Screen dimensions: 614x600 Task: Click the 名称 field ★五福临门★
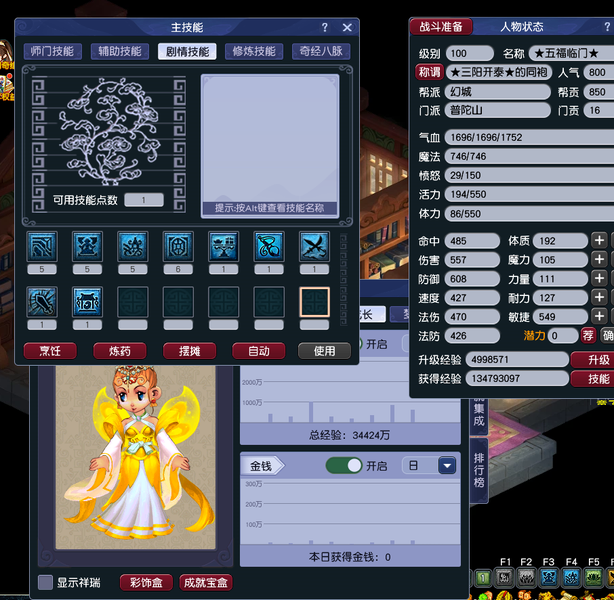click(x=571, y=53)
